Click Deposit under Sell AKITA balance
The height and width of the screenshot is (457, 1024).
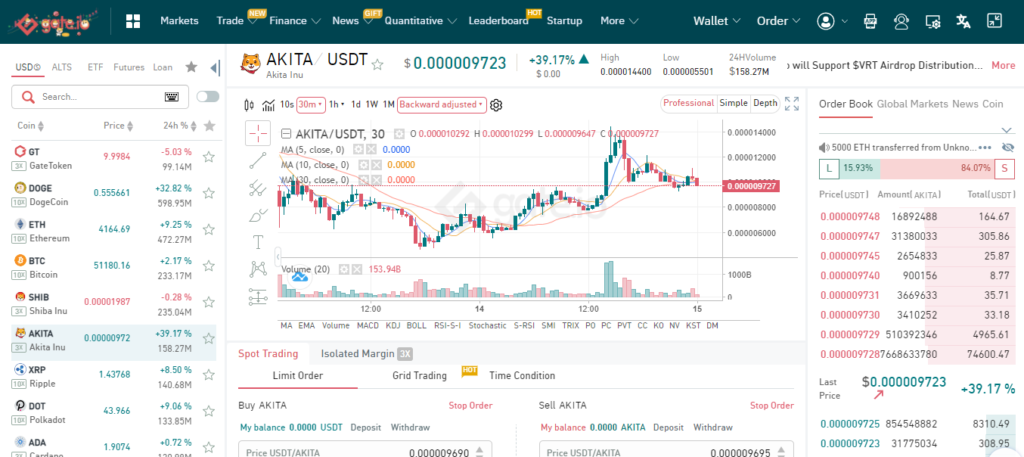click(668, 428)
